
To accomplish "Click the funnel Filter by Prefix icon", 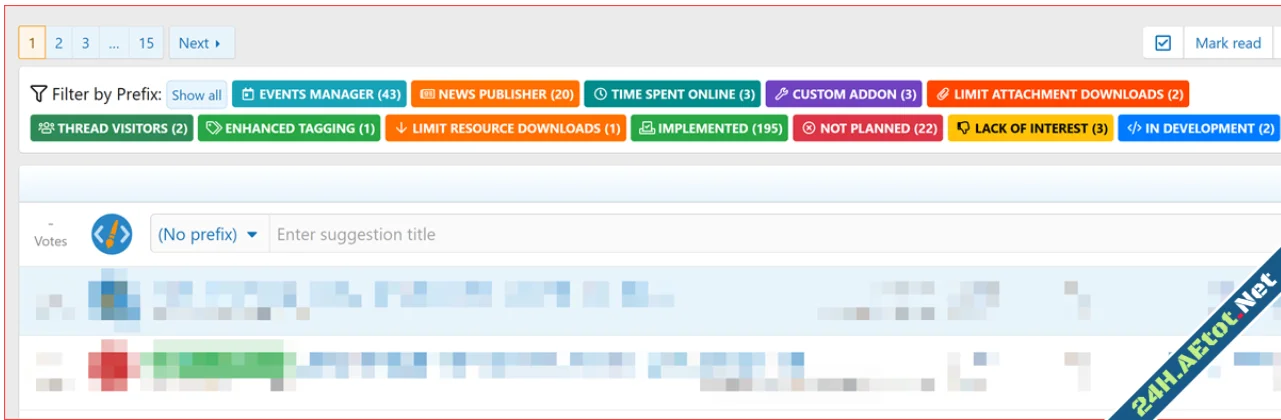I will point(39,94).
